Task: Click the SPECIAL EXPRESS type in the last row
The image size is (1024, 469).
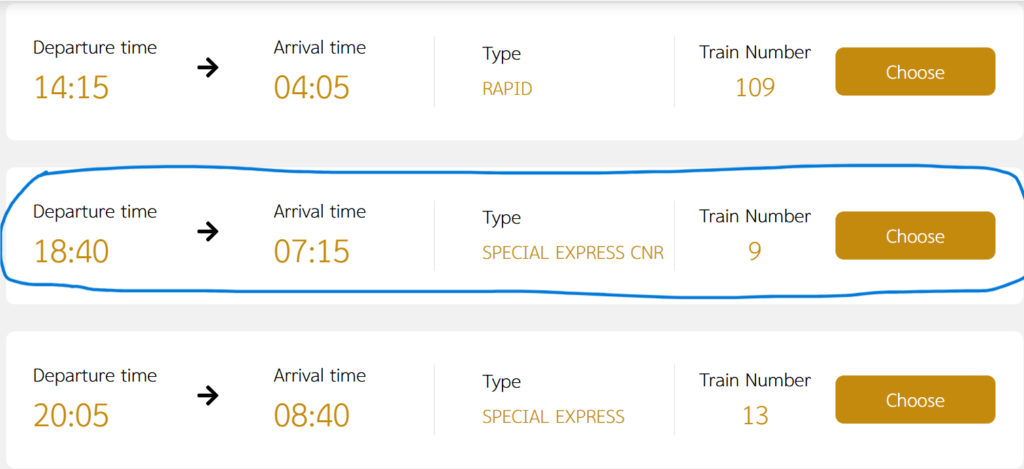Action: pyautogui.click(x=553, y=417)
